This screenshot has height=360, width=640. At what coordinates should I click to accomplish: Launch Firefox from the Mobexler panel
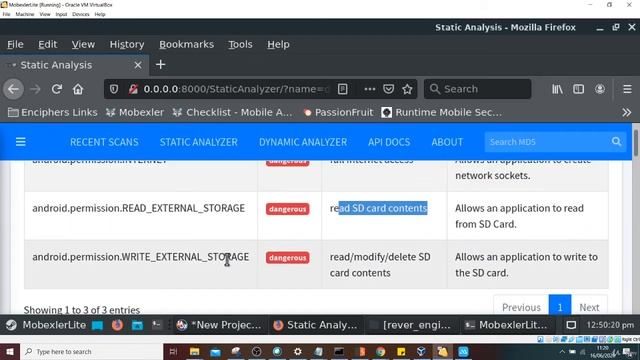pos(117,325)
